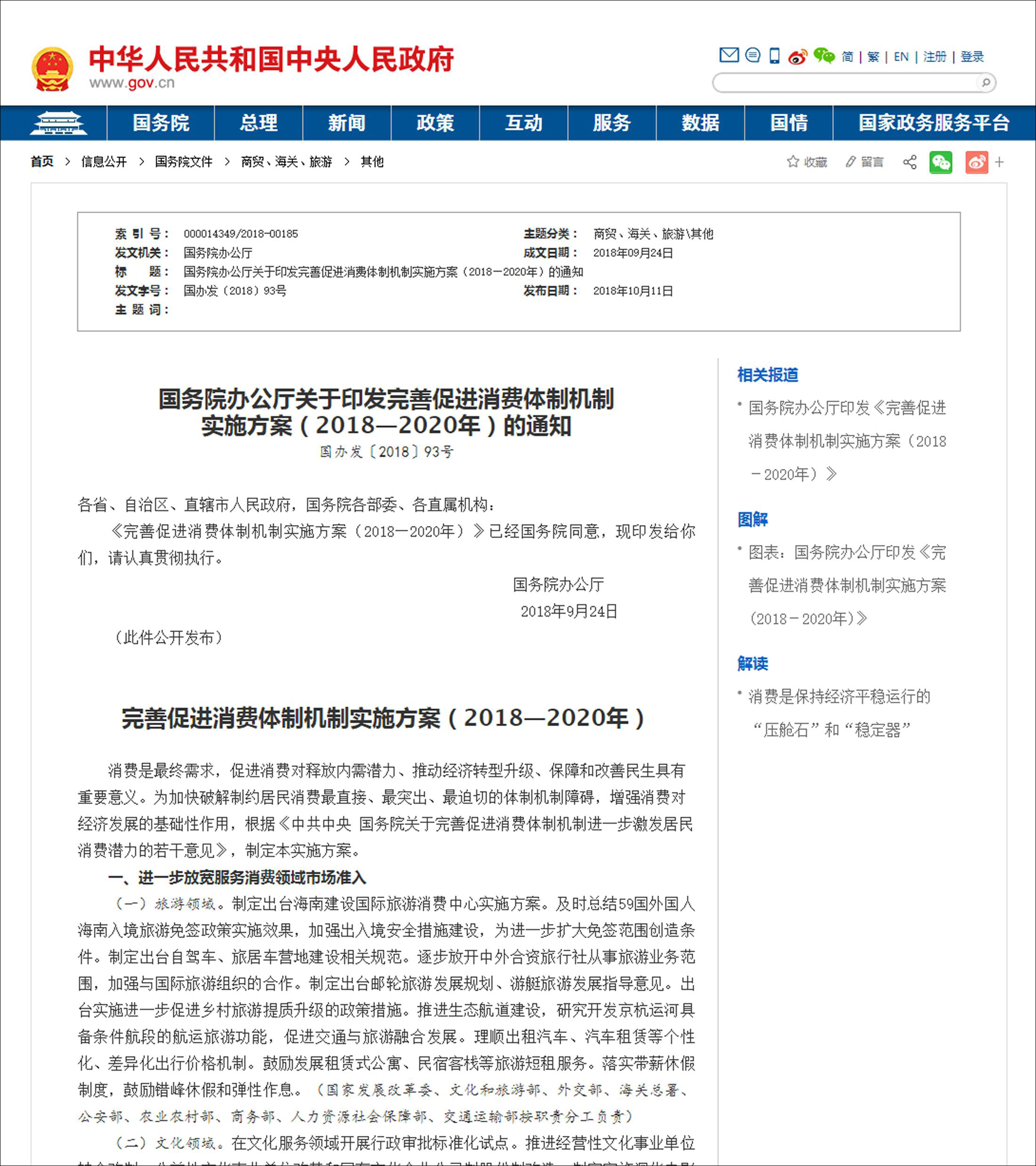Open 消费是保持经济平稳运行的 interpretation link
The image size is (1036, 1166).
(839, 713)
